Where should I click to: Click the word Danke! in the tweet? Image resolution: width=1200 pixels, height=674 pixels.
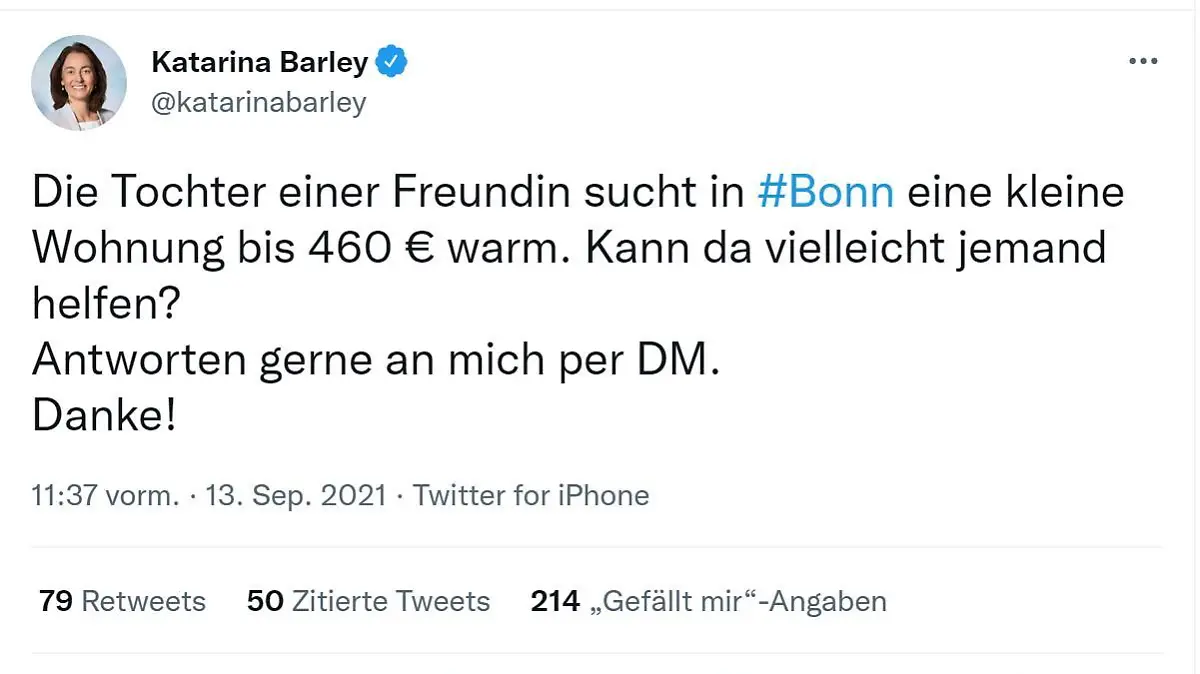click(x=104, y=416)
